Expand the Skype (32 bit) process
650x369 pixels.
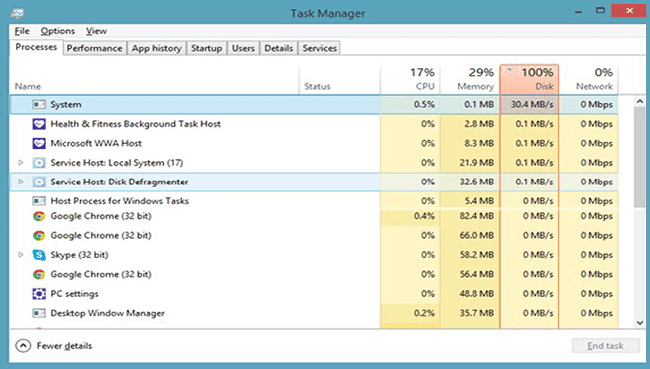[x=20, y=255]
